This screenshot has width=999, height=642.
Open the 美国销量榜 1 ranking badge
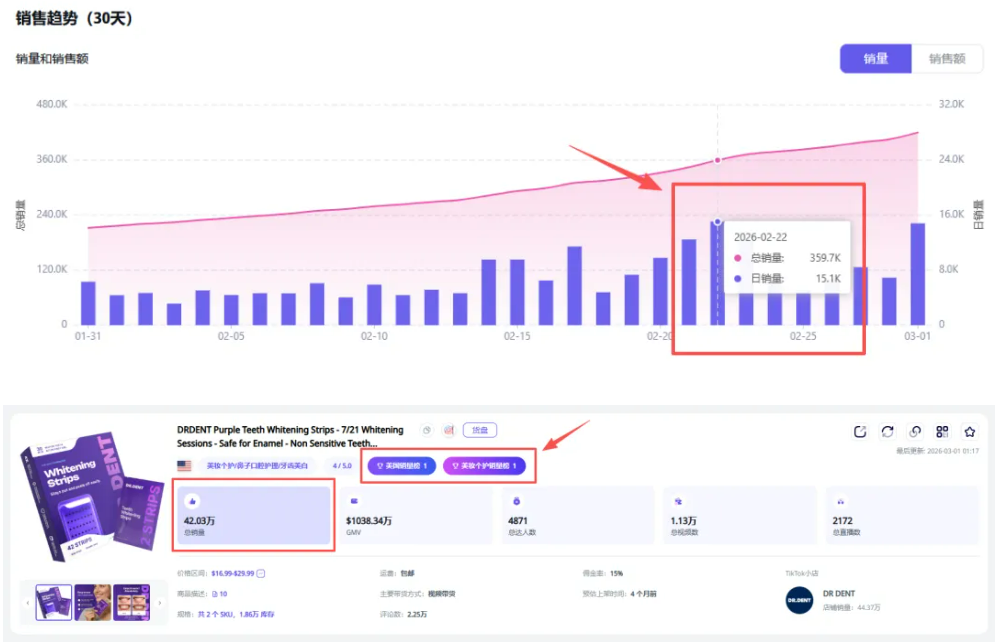point(401,466)
